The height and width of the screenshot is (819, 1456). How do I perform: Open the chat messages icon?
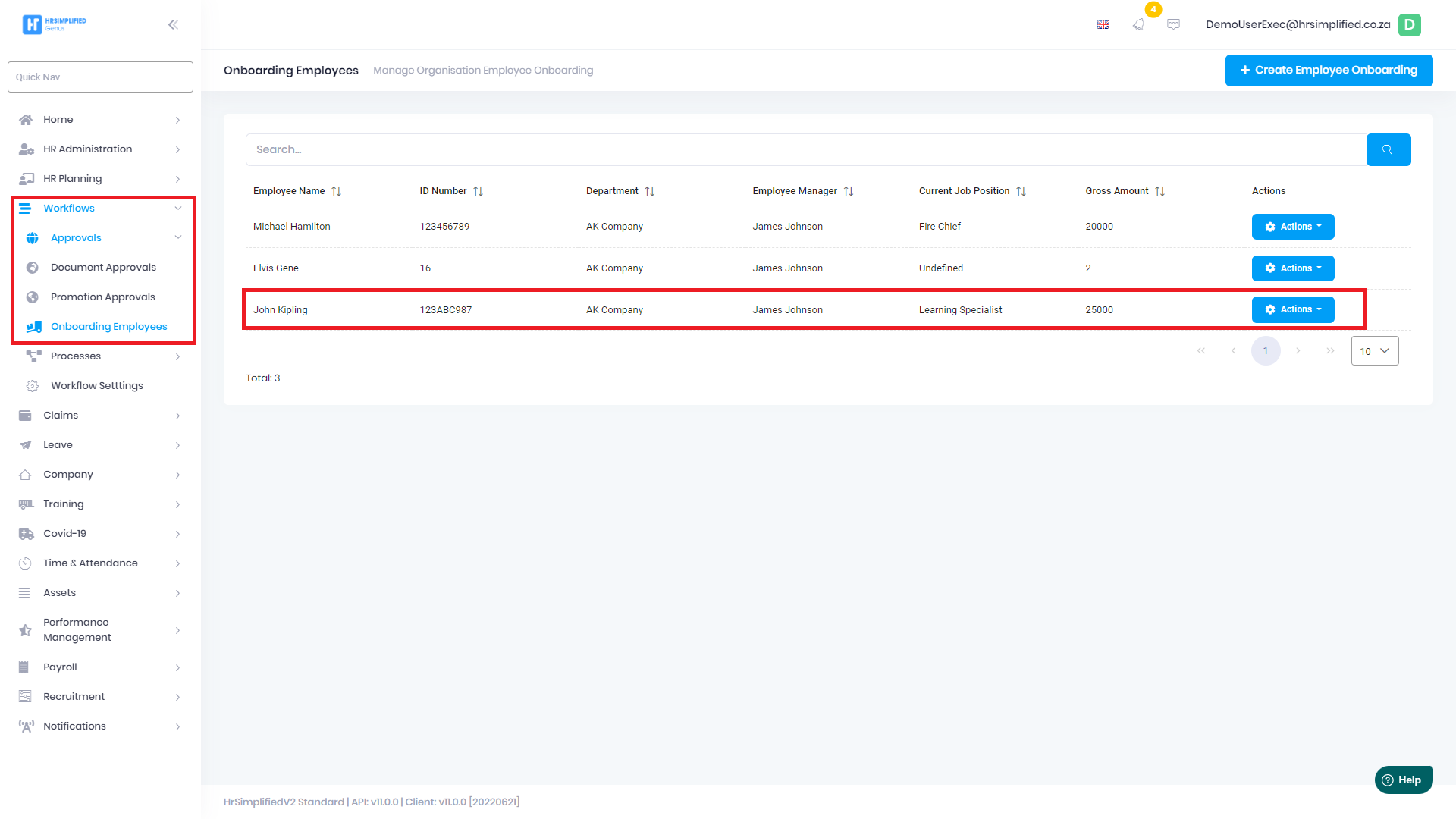1173,24
